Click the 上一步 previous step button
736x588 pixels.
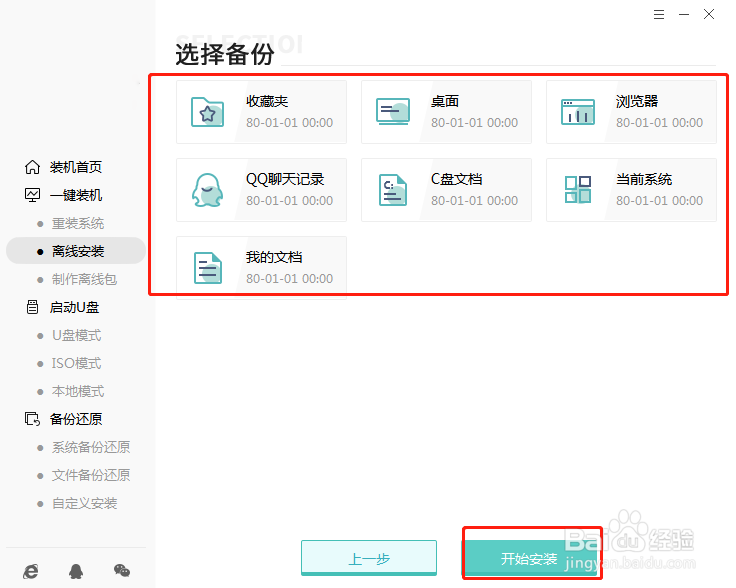coord(369,557)
